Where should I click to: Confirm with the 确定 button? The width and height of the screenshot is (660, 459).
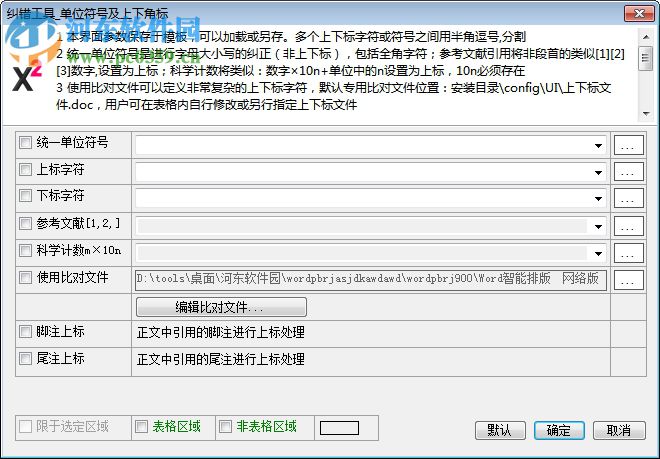559,430
